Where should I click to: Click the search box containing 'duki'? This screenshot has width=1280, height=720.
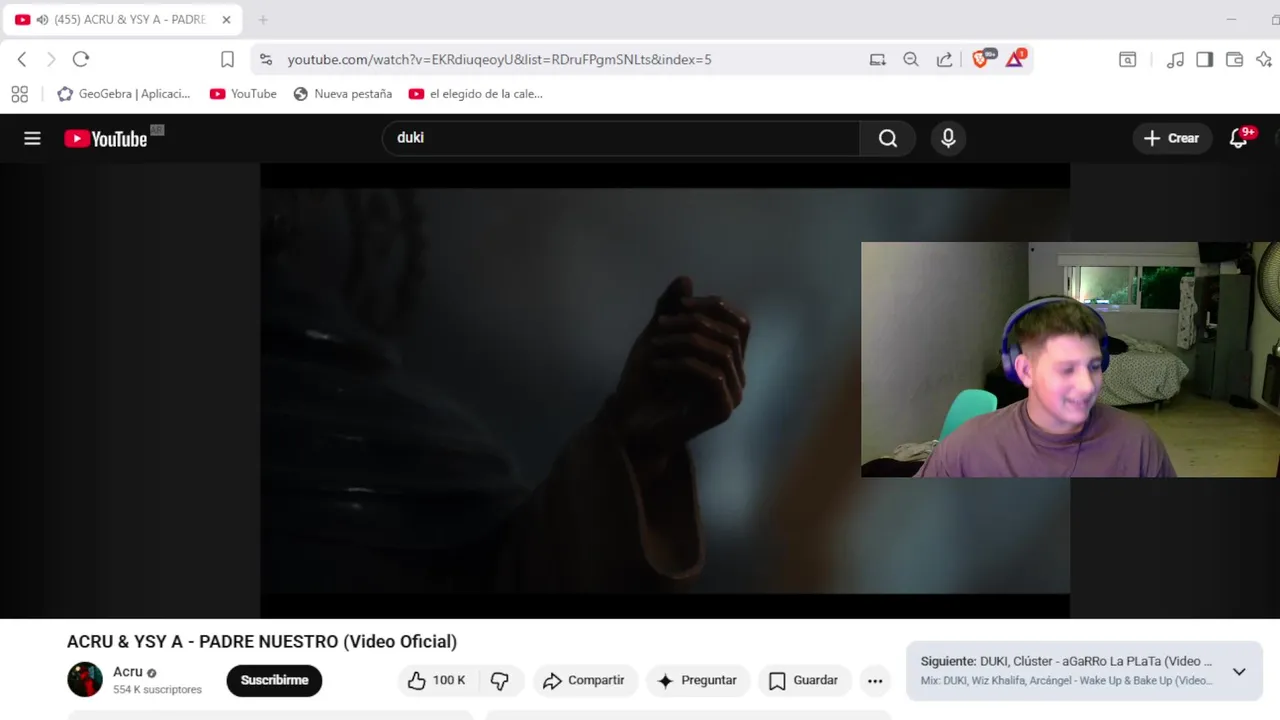click(620, 138)
